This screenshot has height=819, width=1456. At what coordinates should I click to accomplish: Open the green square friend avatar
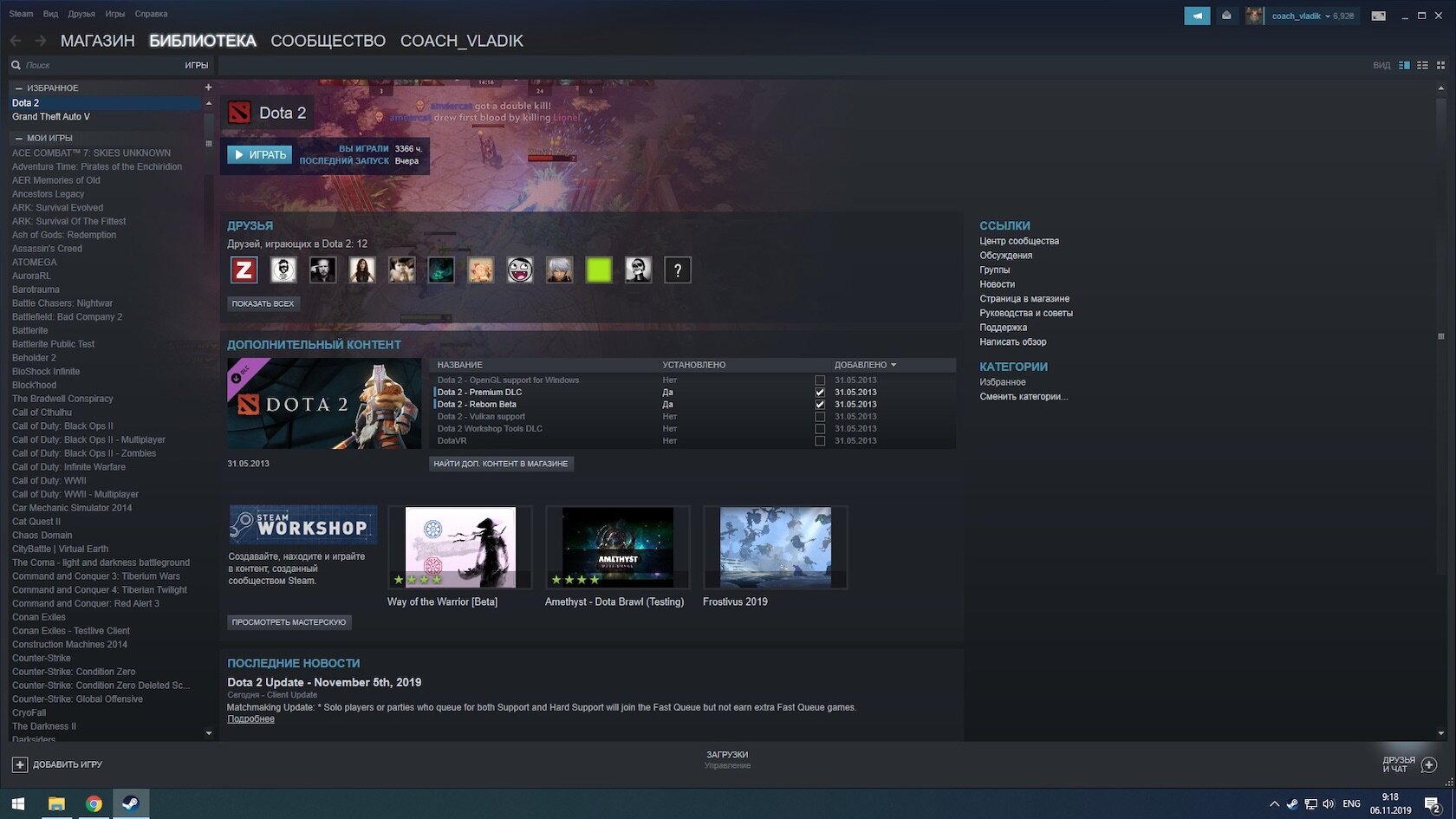pos(599,270)
